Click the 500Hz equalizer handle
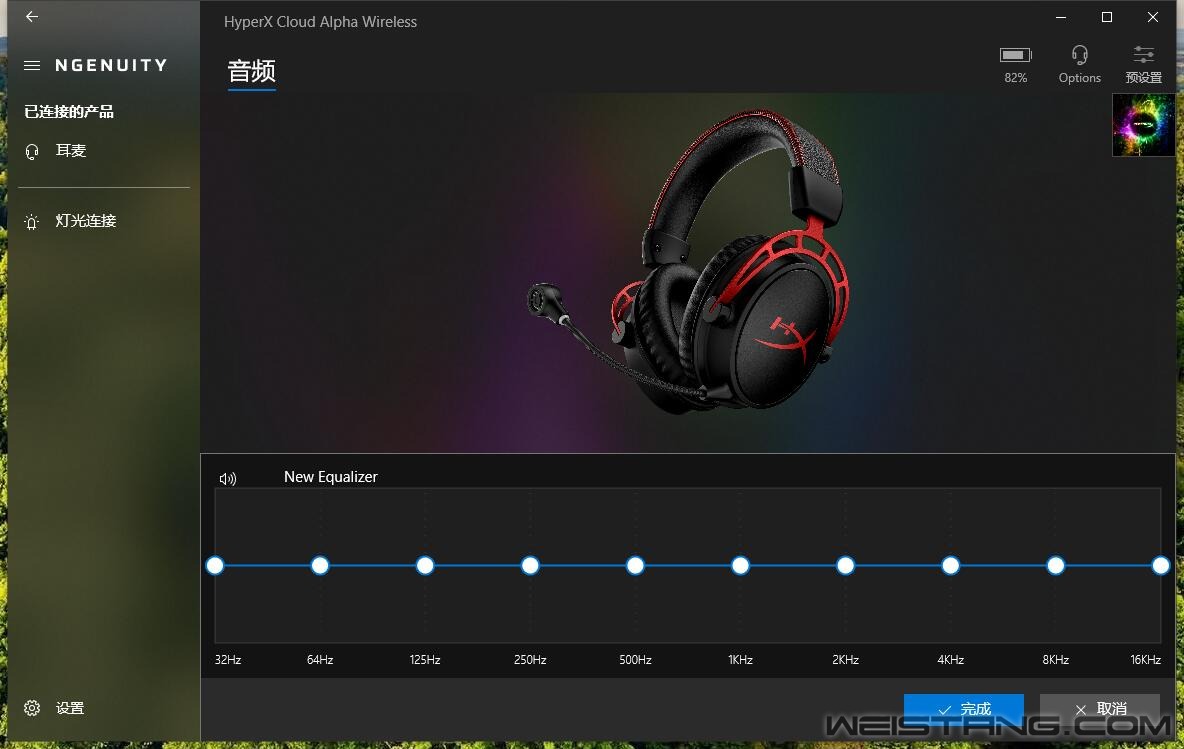Viewport: 1184px width, 749px height. tap(635, 566)
